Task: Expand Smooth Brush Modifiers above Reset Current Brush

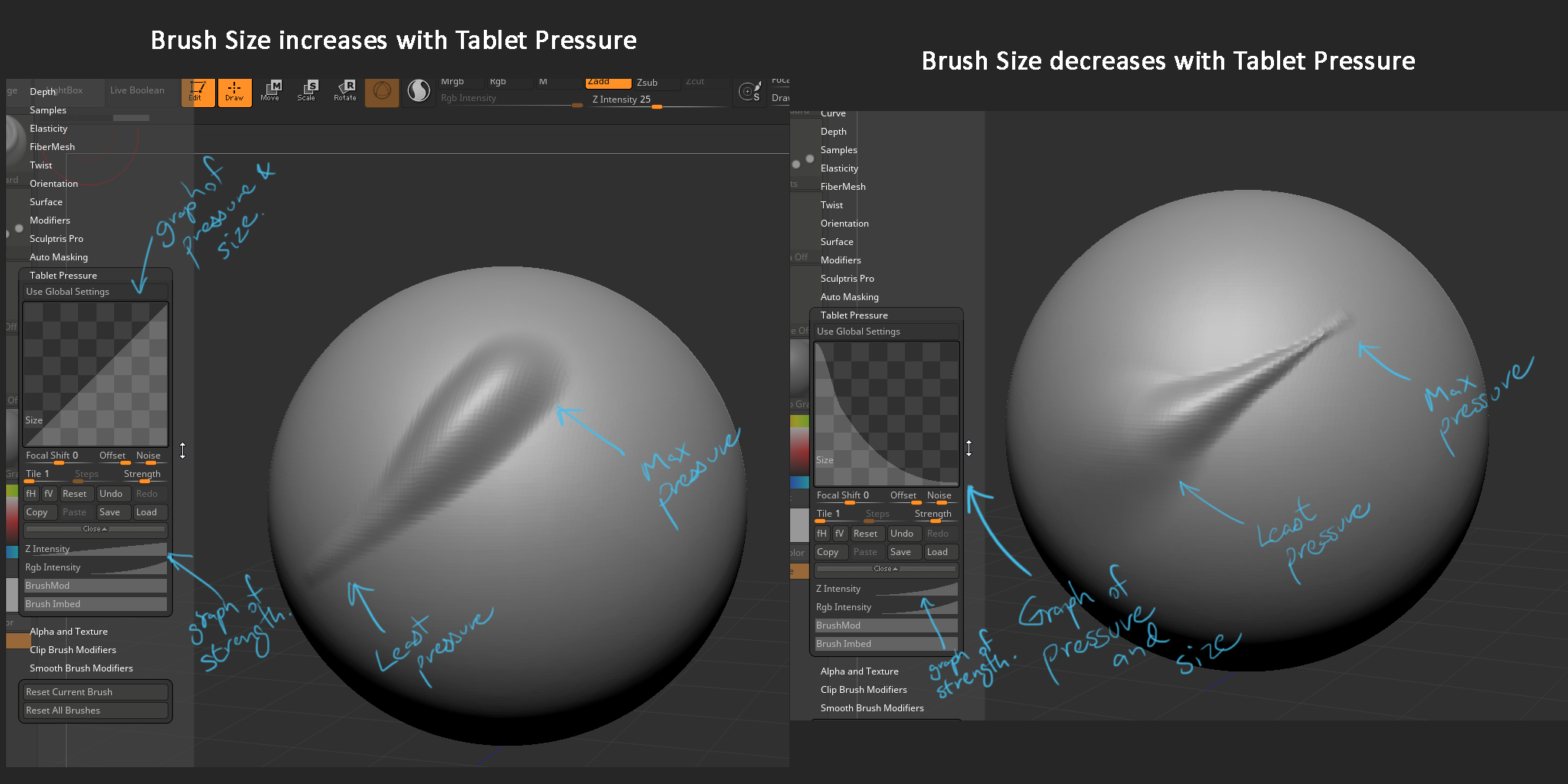Action: [x=81, y=668]
